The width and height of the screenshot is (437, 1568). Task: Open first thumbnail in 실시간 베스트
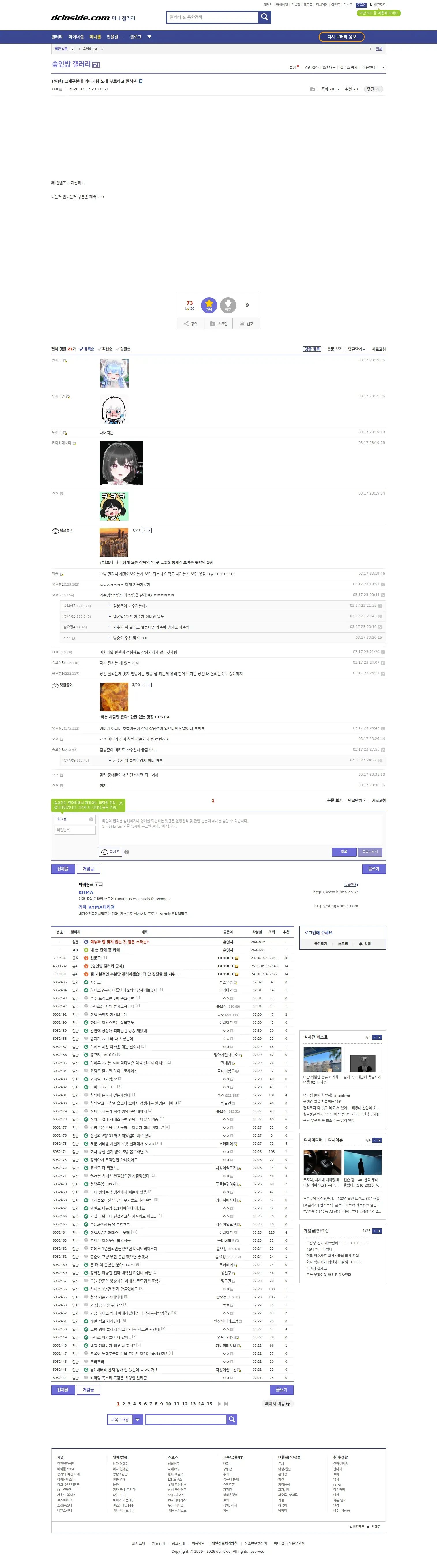(322, 1060)
